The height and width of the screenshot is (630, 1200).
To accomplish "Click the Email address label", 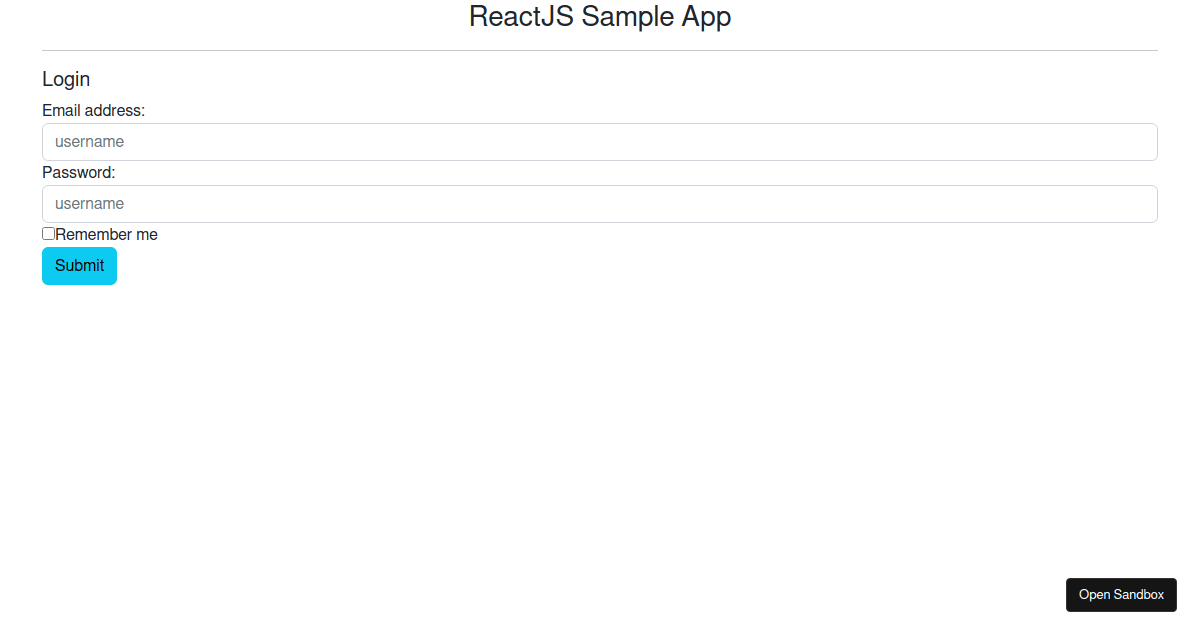I will point(93,110).
